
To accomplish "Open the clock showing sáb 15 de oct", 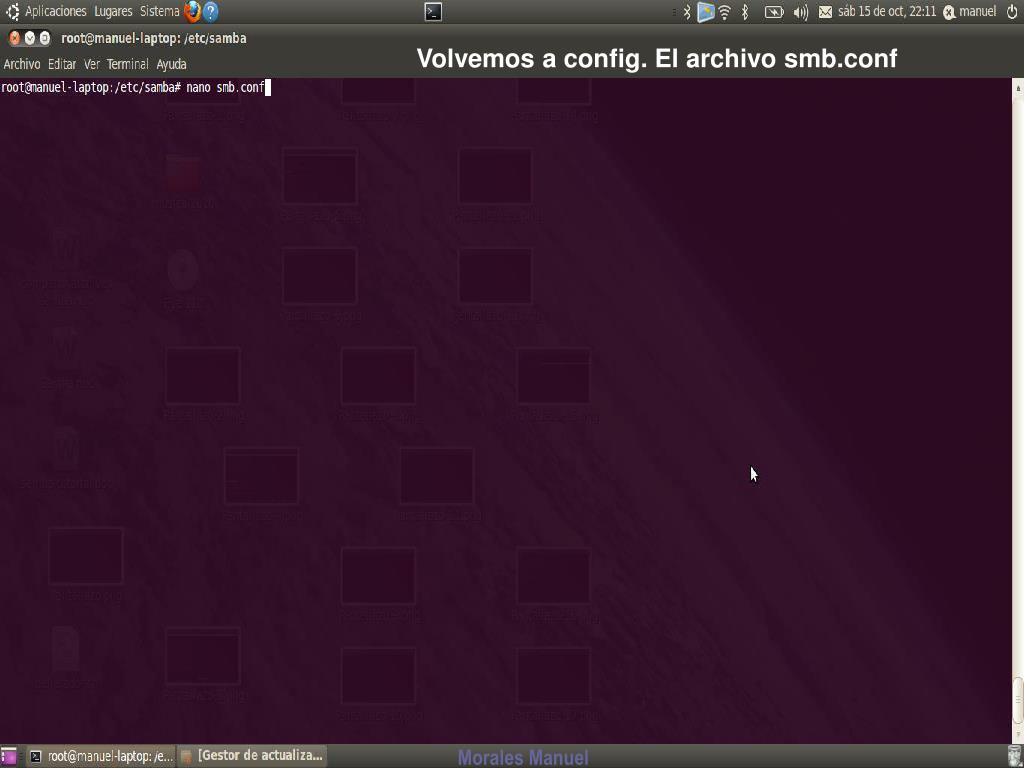I will click(x=887, y=12).
